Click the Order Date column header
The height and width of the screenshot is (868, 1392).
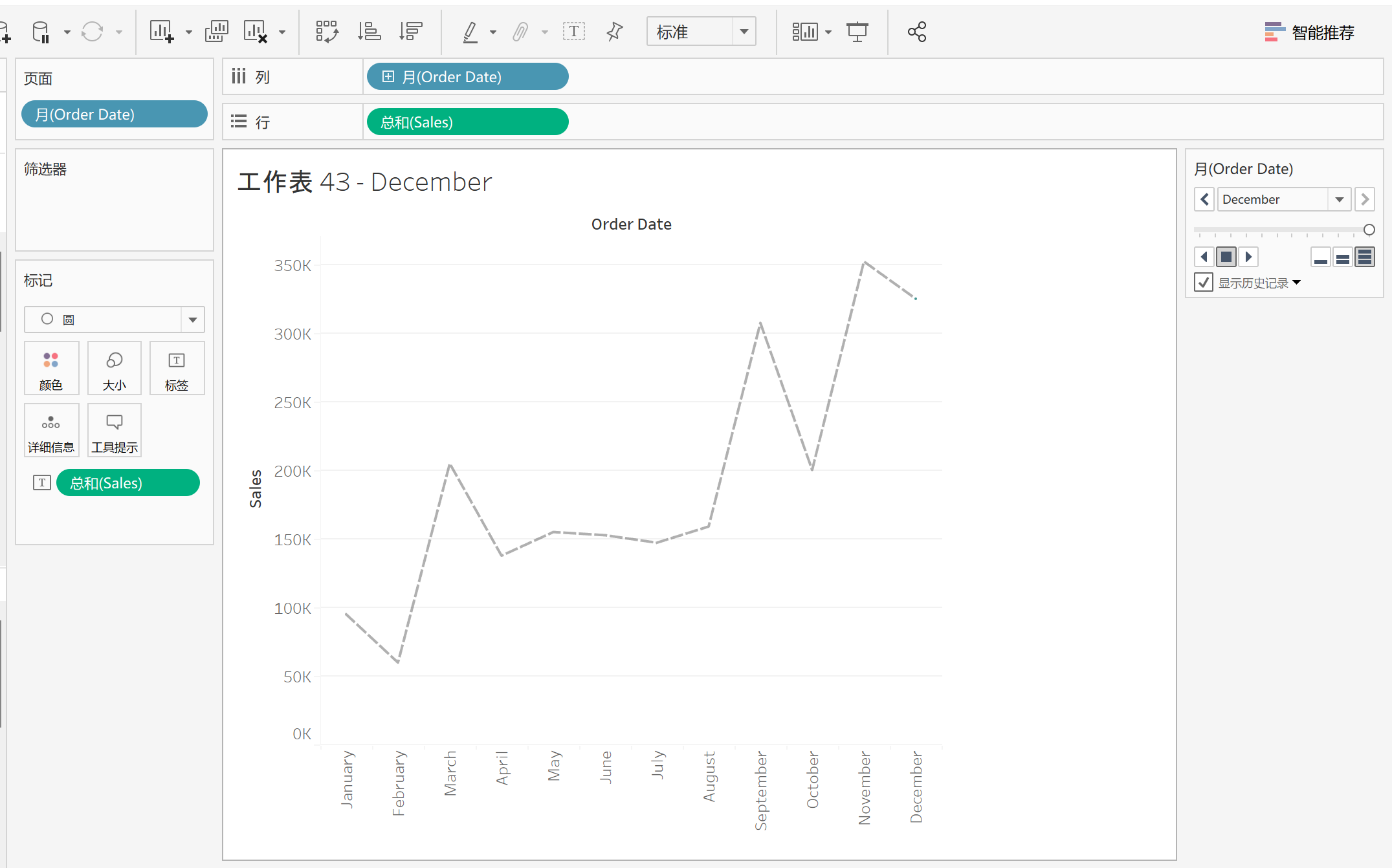pos(631,224)
